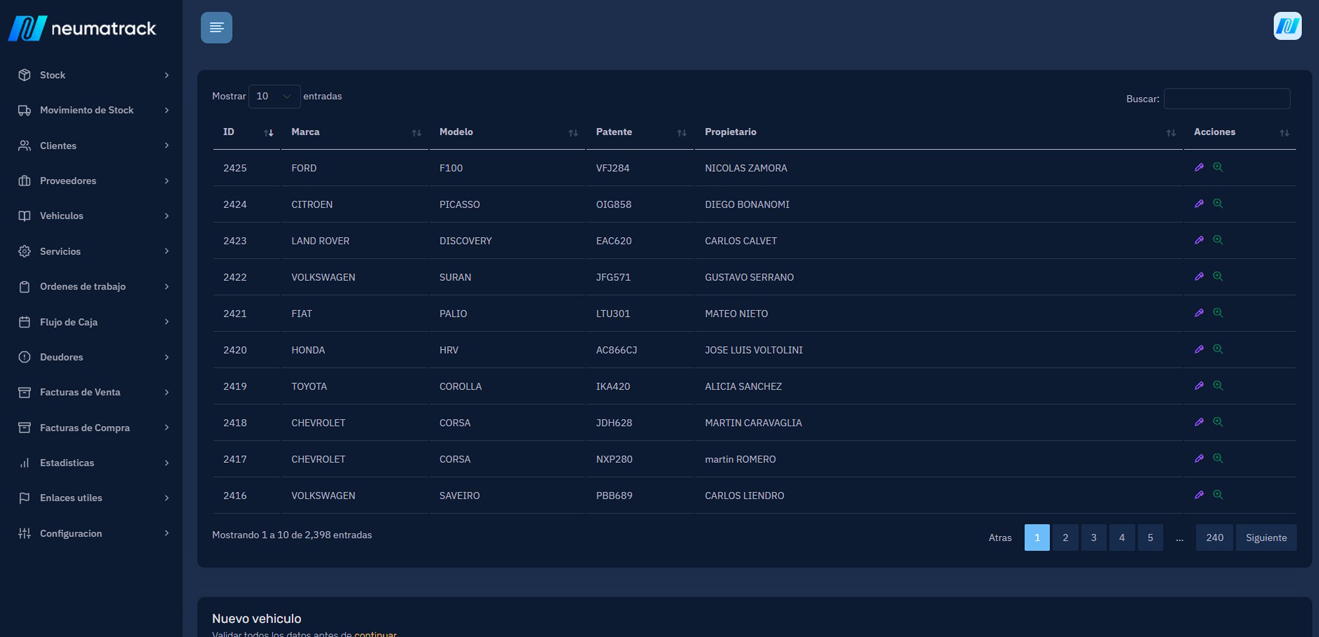
Task: Click the GUSTAVO SERRANO owner cell
Action: [939, 277]
